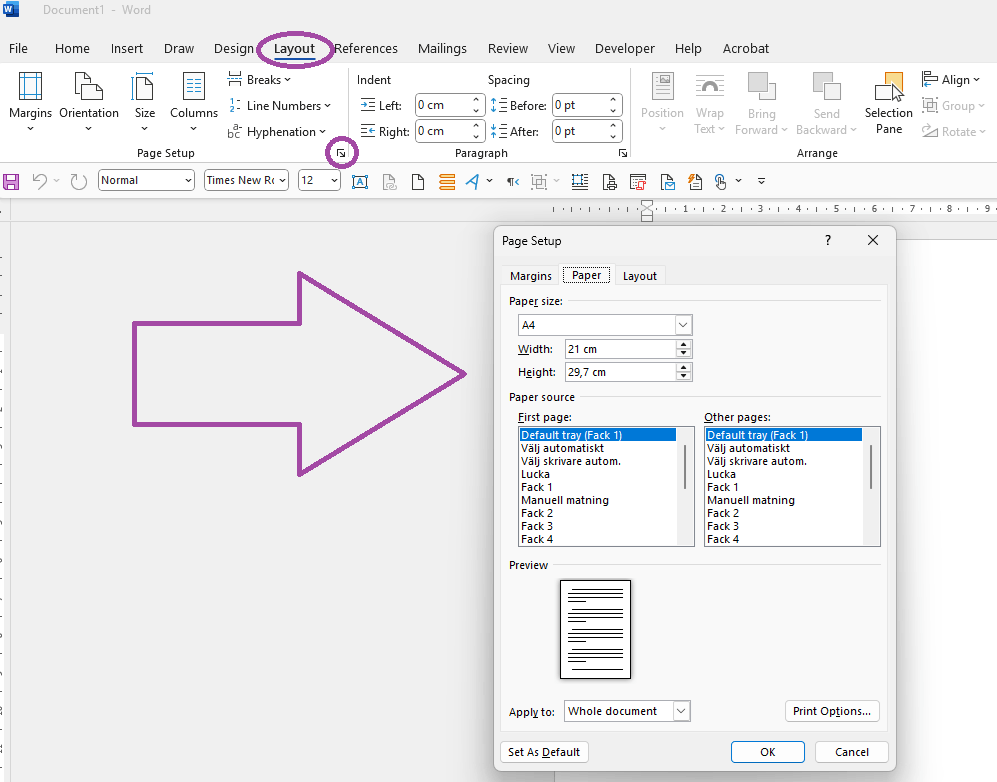Click the new blank document icon
Screen dimensions: 997x782
[418, 182]
